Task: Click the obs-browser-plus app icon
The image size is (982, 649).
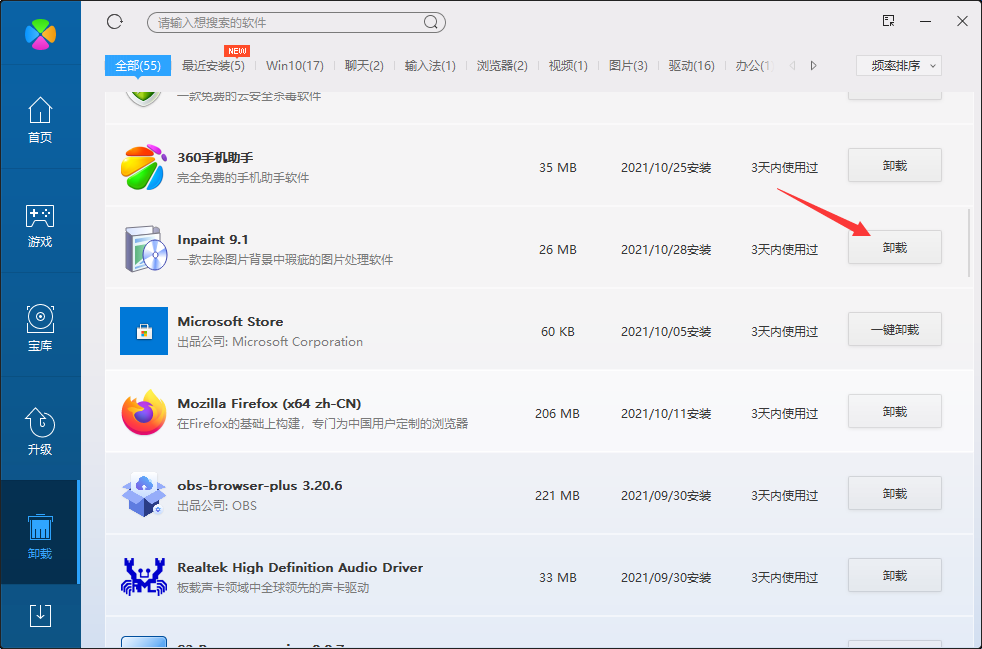Action: pyautogui.click(x=144, y=495)
